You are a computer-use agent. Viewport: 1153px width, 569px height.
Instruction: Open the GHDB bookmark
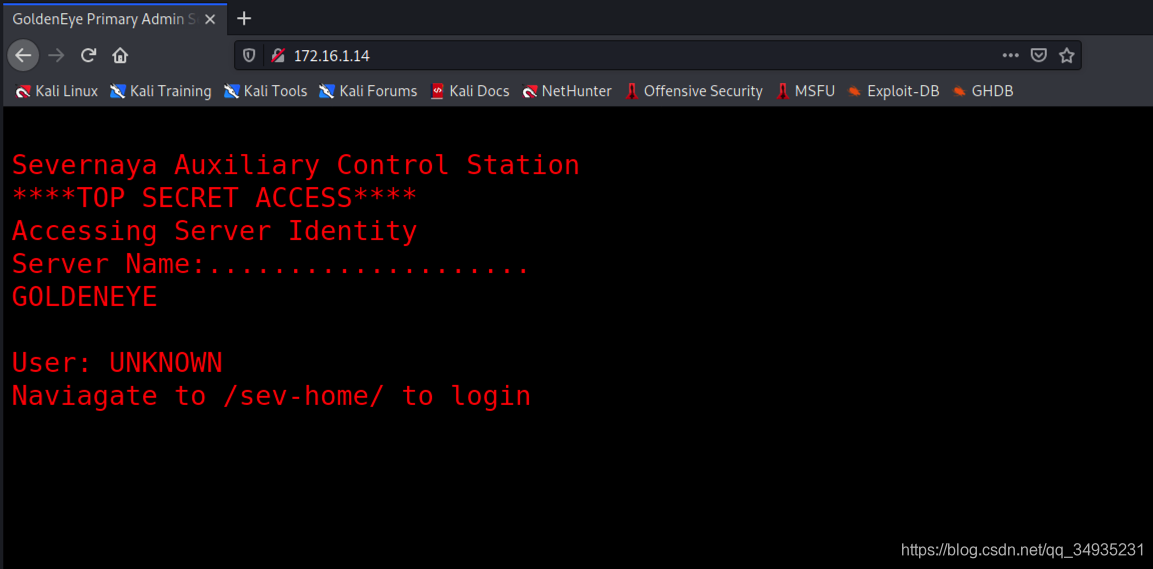tap(983, 91)
